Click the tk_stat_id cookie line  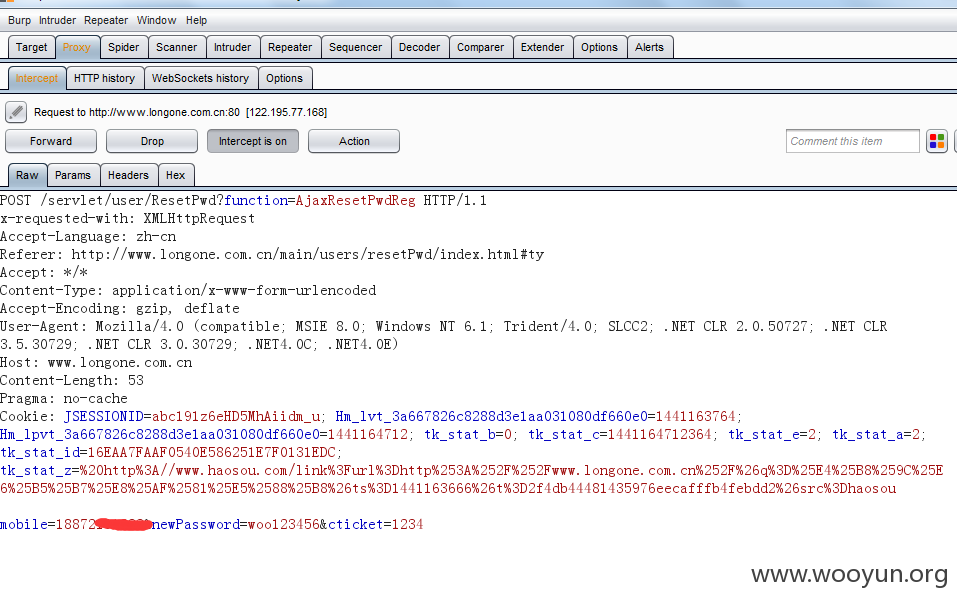pyautogui.click(x=171, y=453)
